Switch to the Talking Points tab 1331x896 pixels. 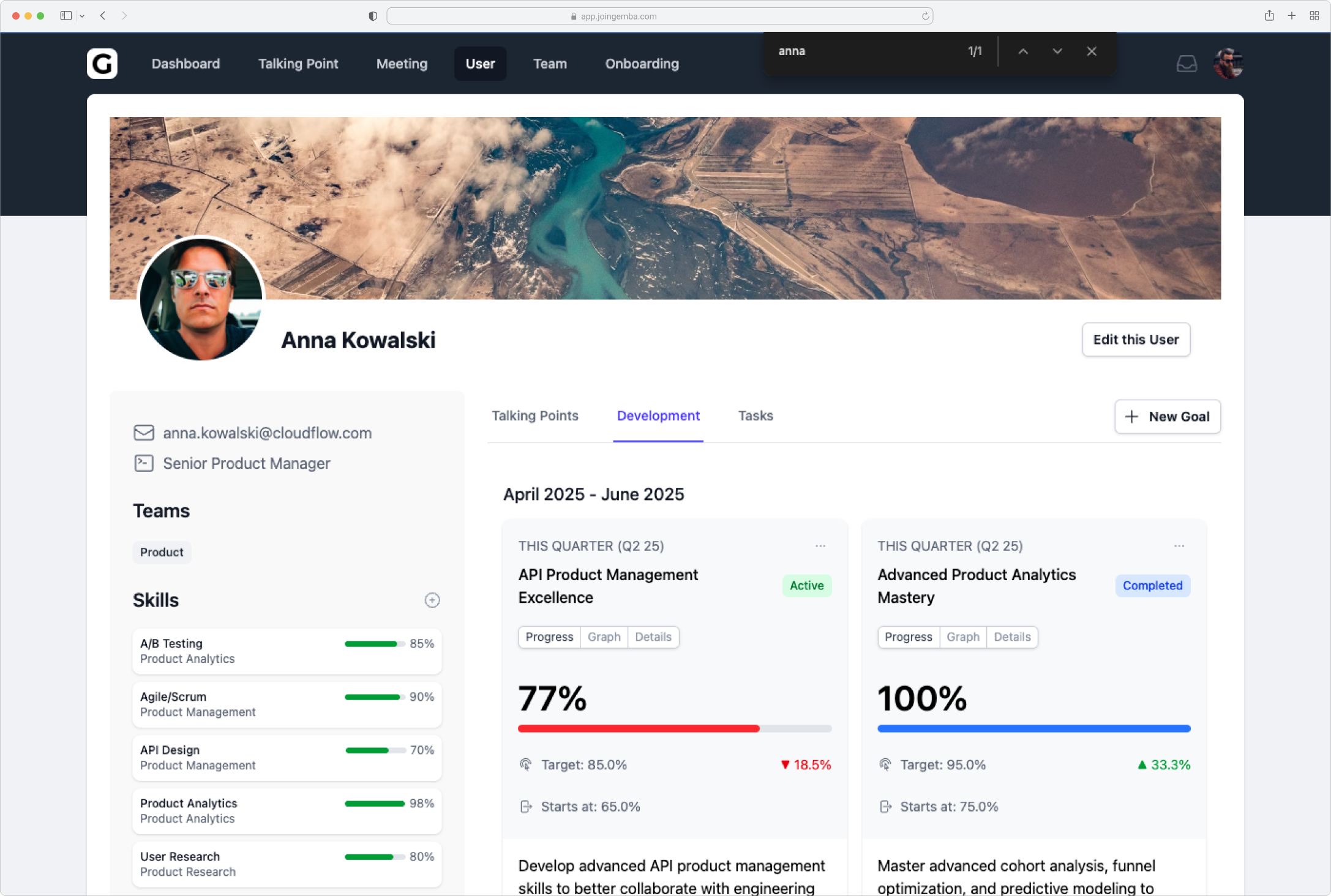click(534, 416)
